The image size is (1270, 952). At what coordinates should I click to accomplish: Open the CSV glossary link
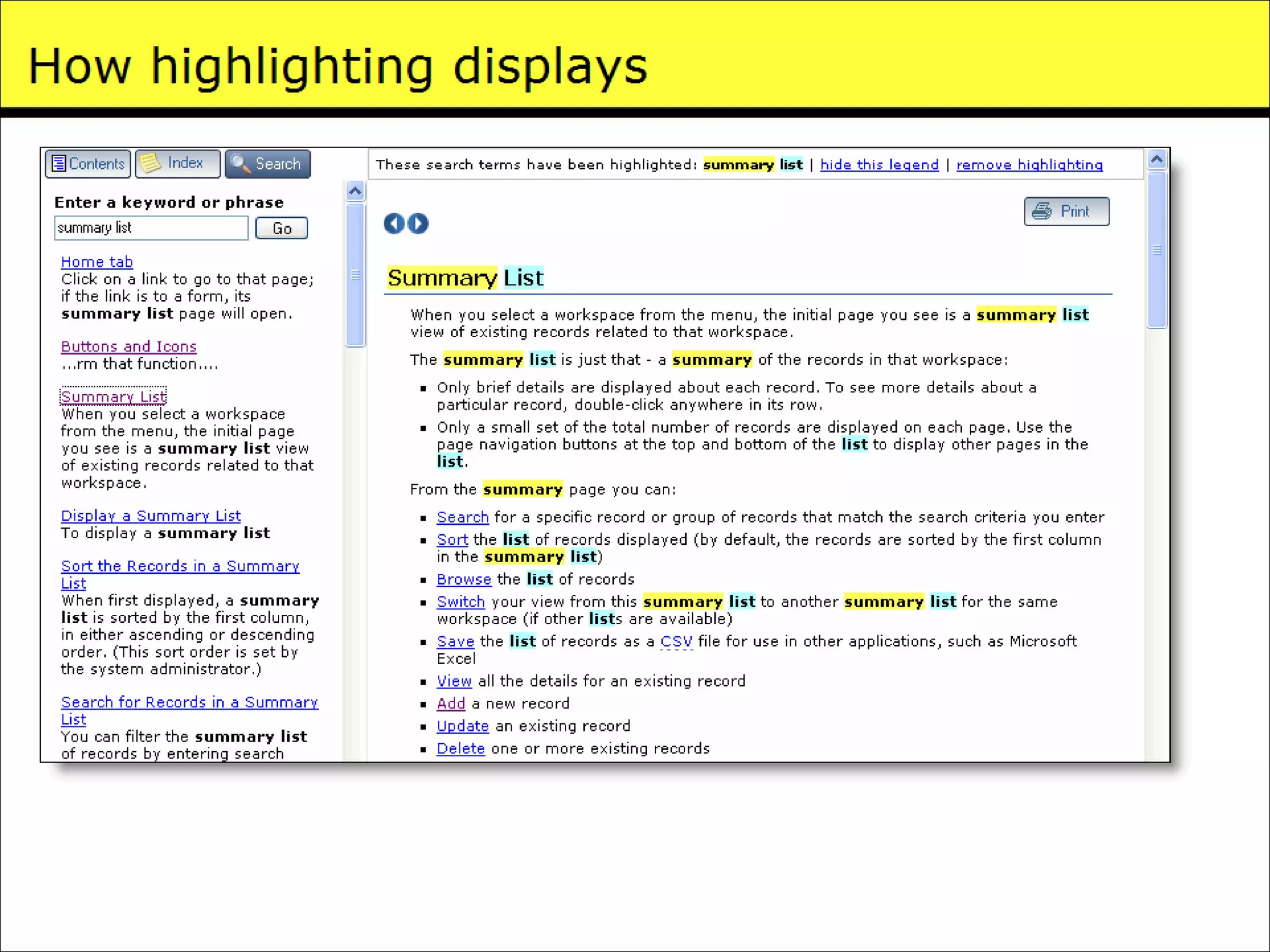[675, 641]
